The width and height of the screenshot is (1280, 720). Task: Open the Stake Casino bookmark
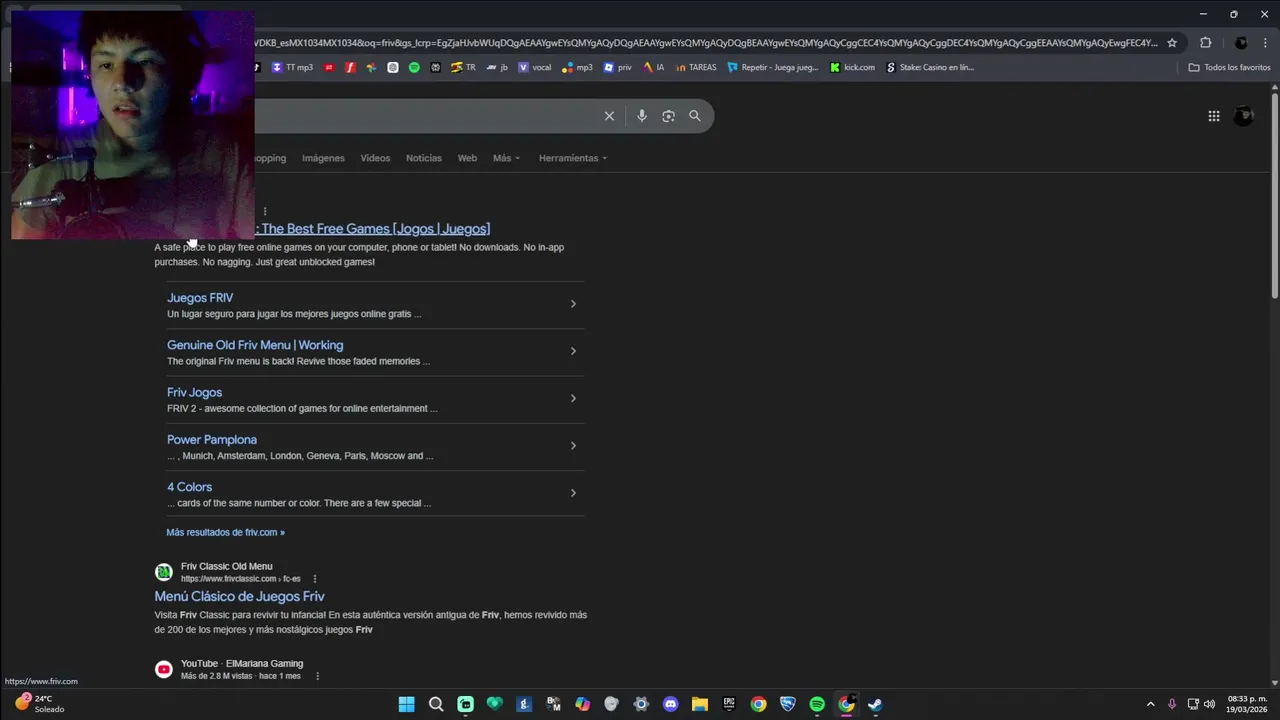pos(930,68)
